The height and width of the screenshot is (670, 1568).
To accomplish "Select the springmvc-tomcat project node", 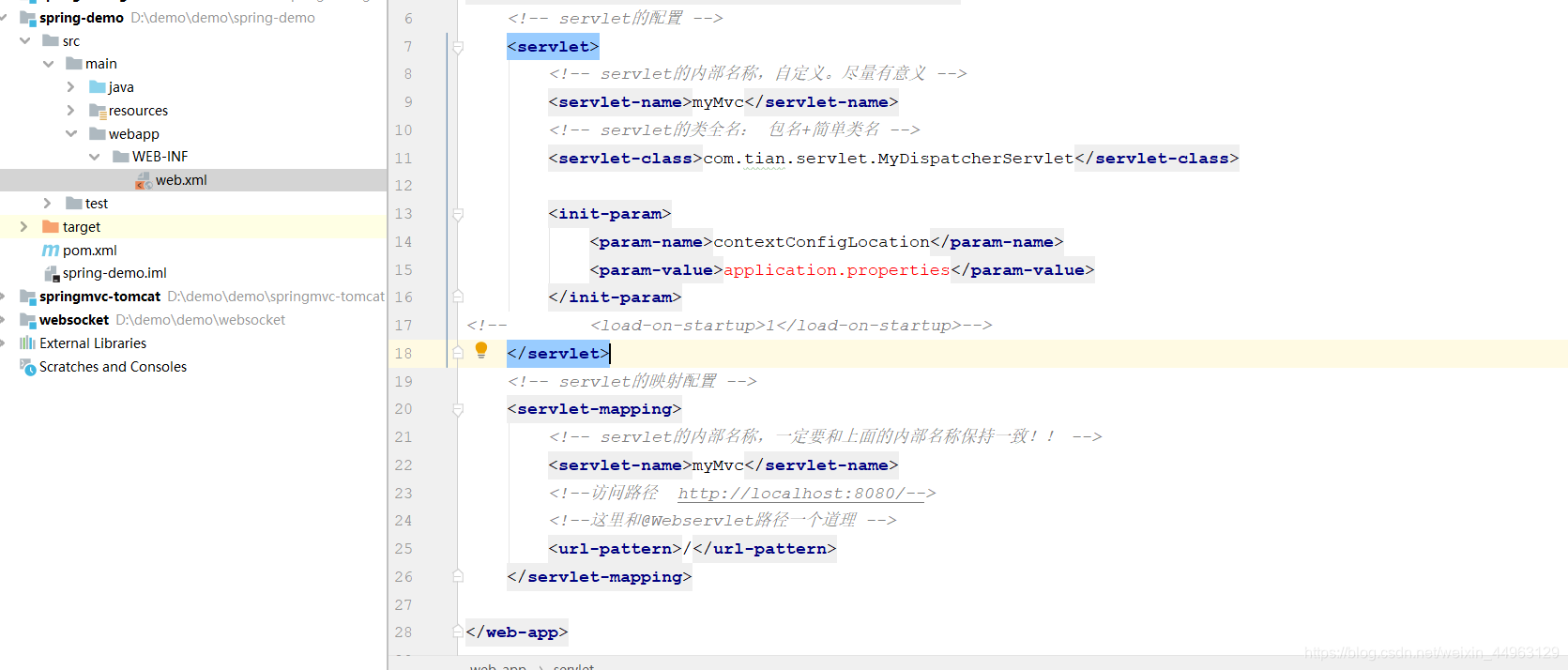I will point(100,297).
